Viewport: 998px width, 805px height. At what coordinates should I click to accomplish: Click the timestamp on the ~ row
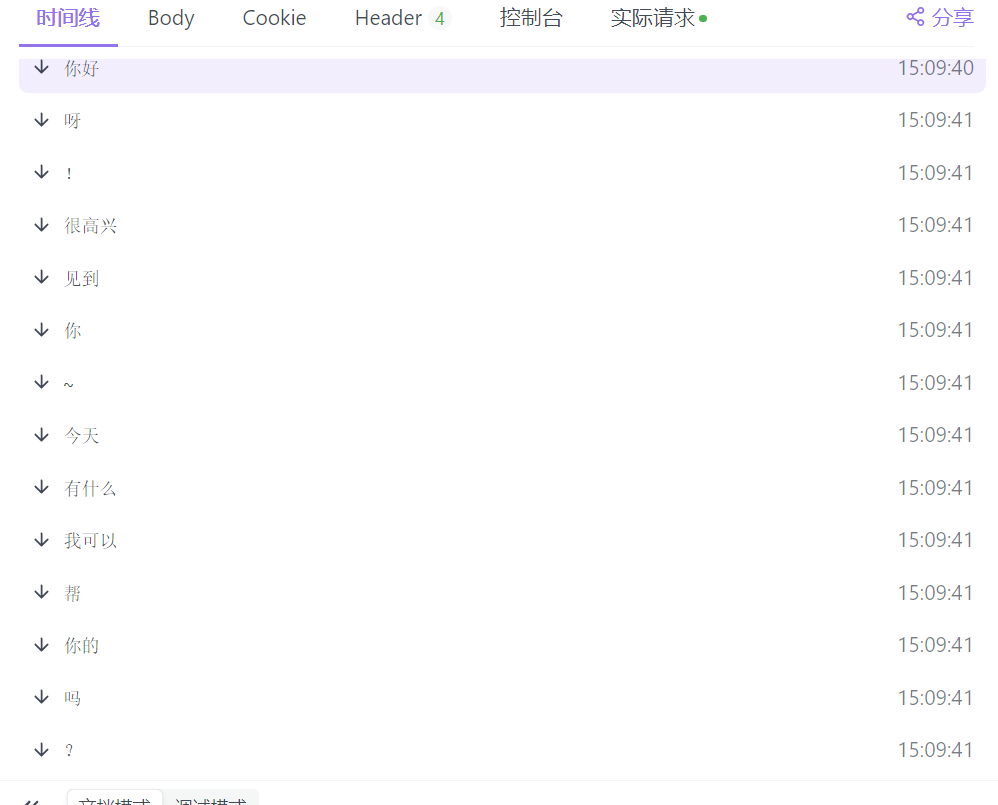coord(936,382)
